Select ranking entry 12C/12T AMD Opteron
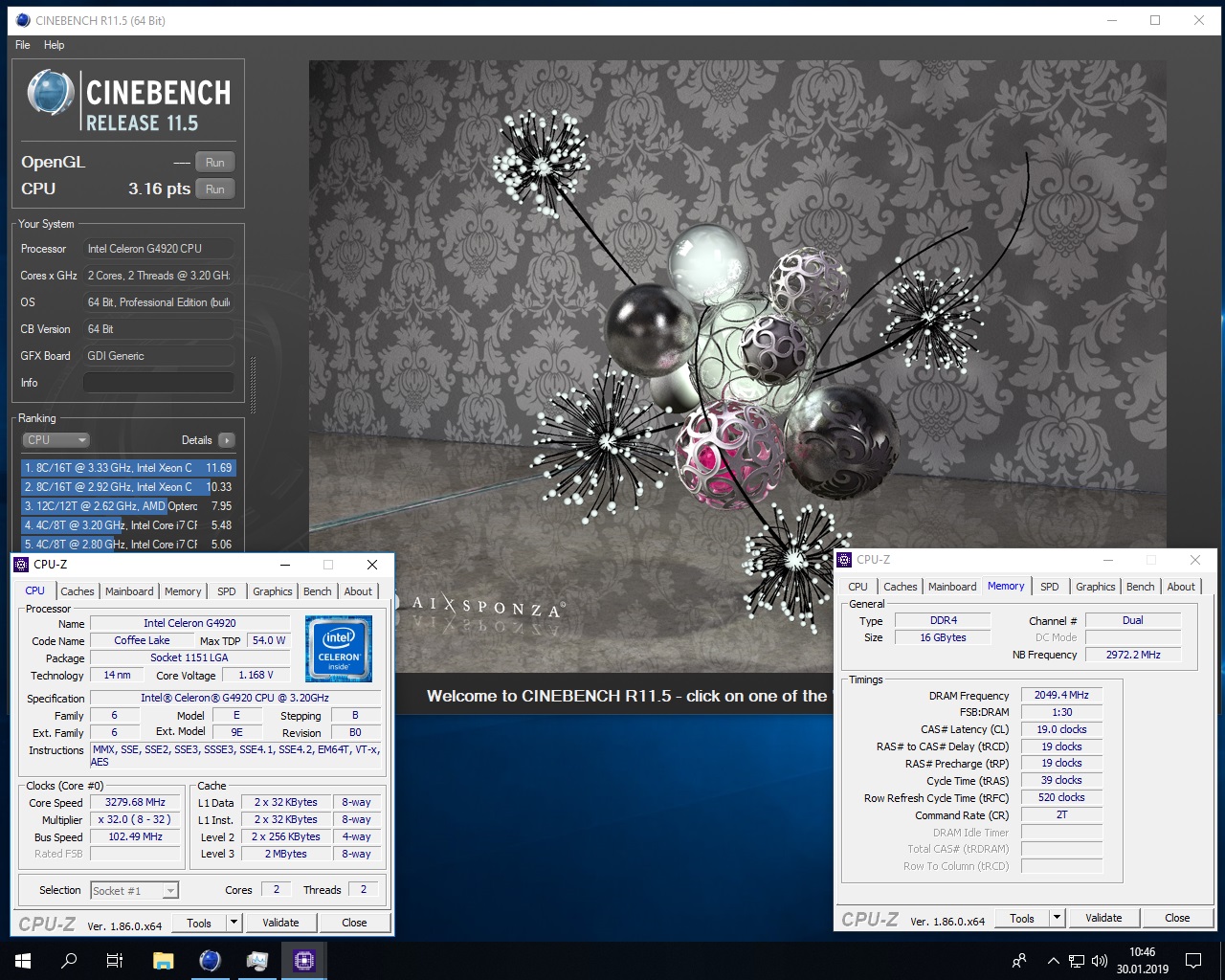The image size is (1225, 980). tap(128, 506)
